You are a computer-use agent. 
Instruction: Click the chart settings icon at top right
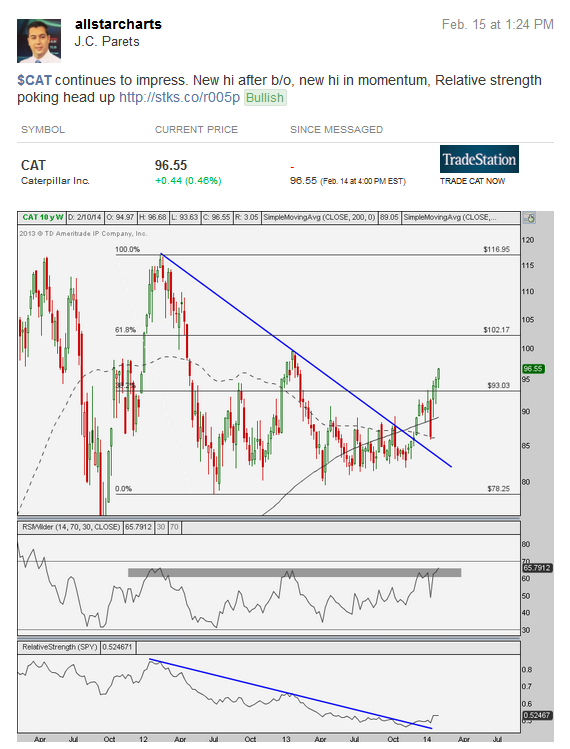(x=529, y=218)
